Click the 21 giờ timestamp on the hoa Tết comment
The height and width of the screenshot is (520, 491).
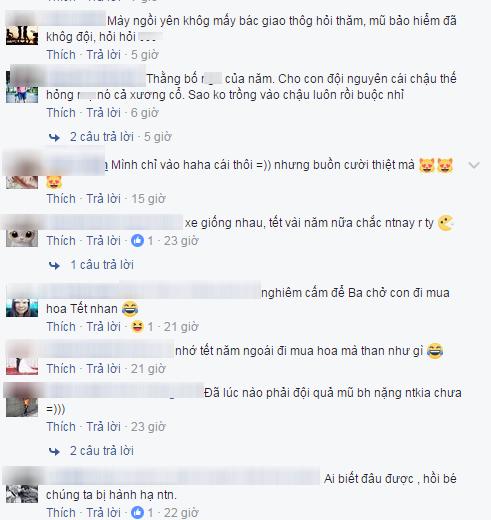pyautogui.click(x=181, y=327)
